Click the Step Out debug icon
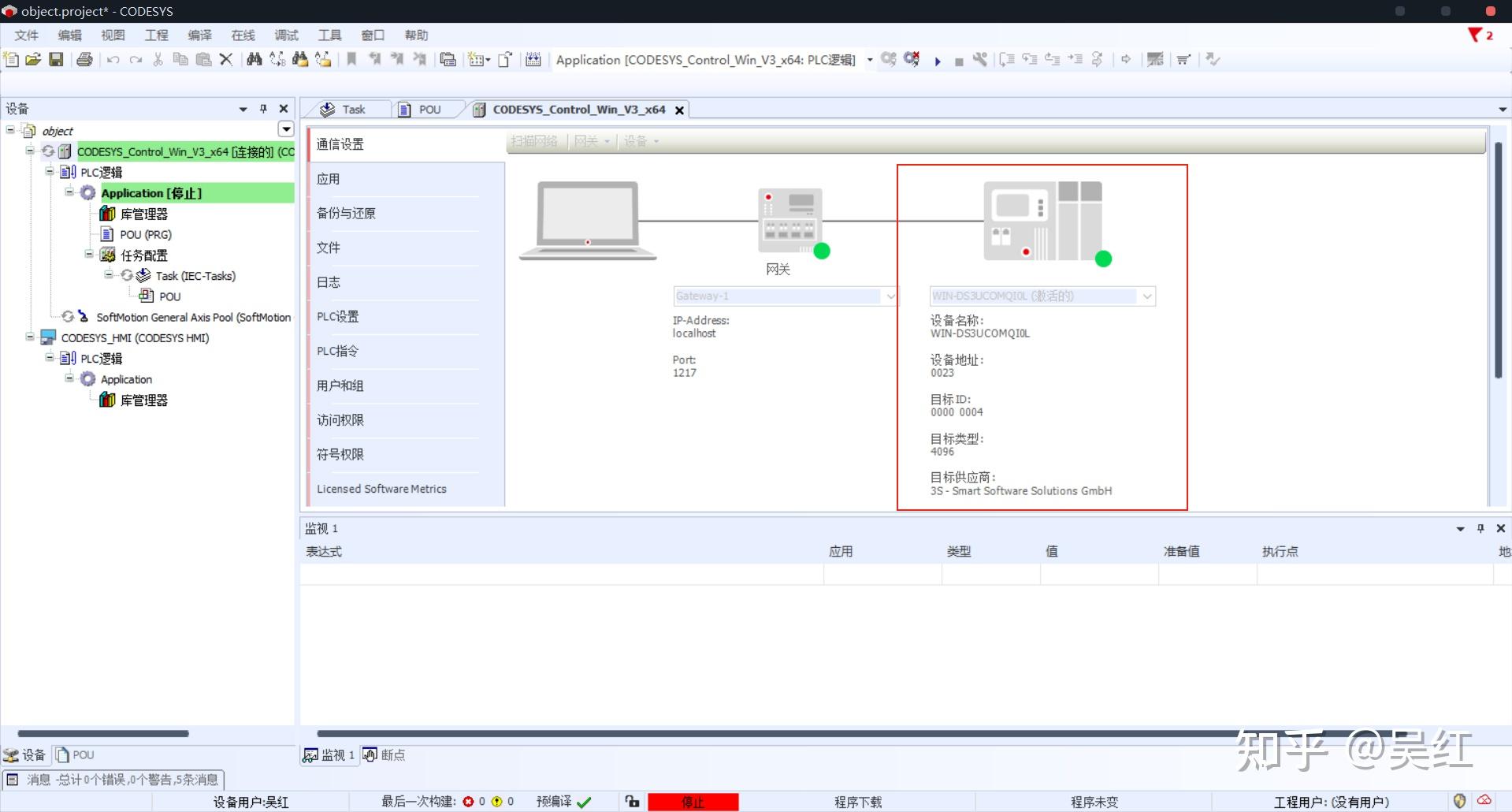The width and height of the screenshot is (1512, 812). 1052,59
